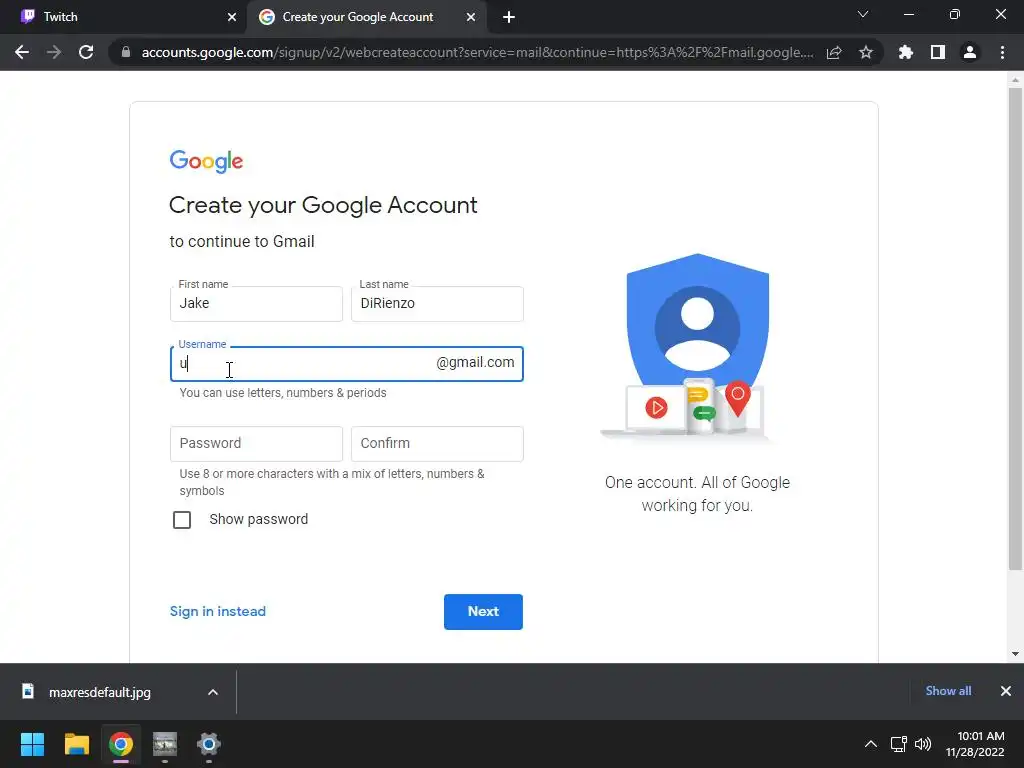
Task: Click the browser forward arrow
Action: pos(54,52)
